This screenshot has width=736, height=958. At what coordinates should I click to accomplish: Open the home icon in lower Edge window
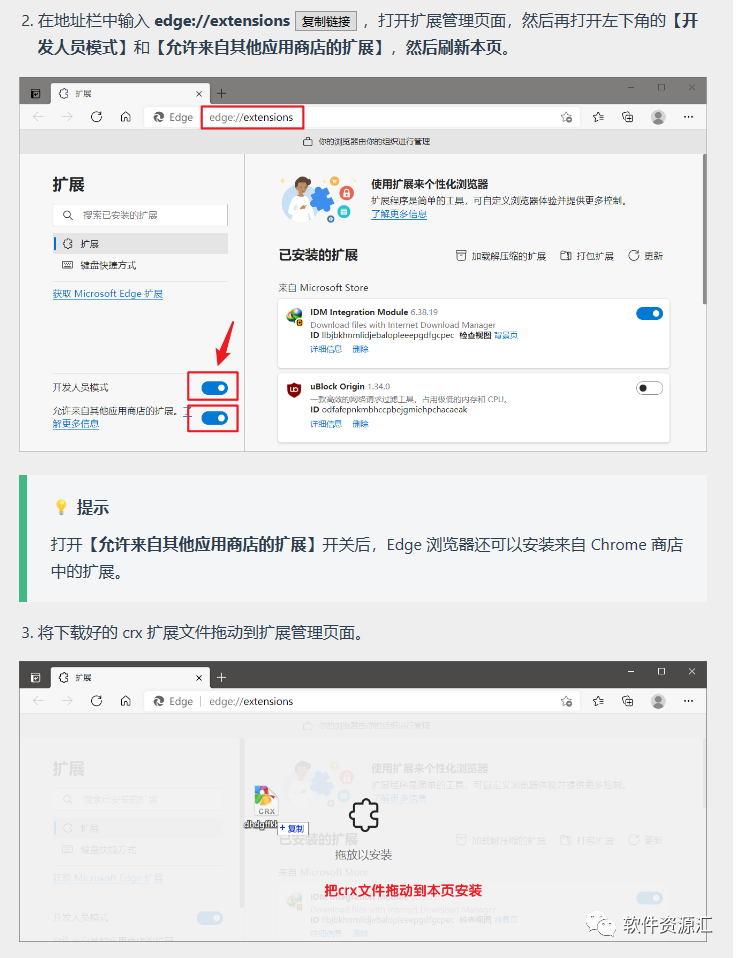126,701
